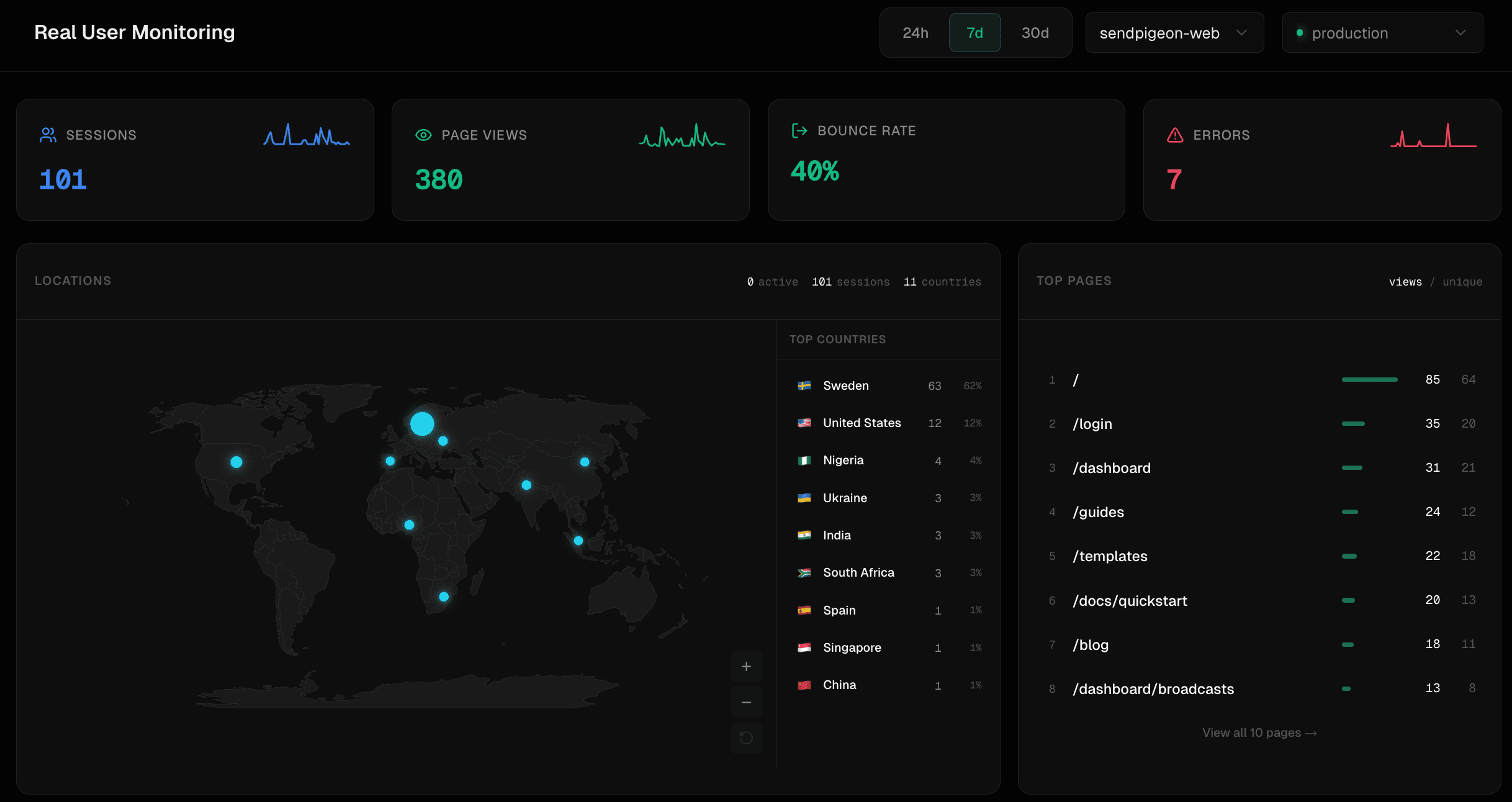1512x802 pixels.
Task: Click the Bounce Rate exit icon
Action: pos(799,130)
